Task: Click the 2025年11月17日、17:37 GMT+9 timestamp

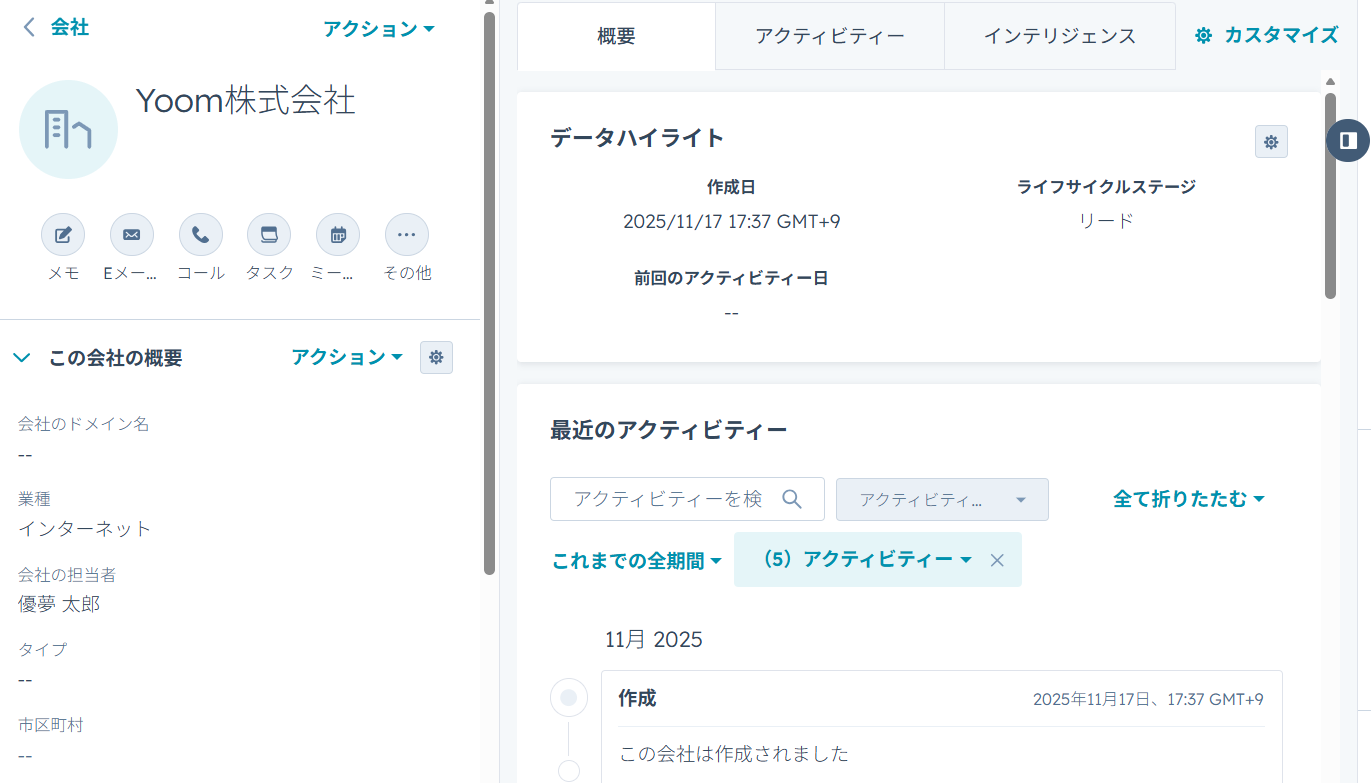Action: (1148, 700)
